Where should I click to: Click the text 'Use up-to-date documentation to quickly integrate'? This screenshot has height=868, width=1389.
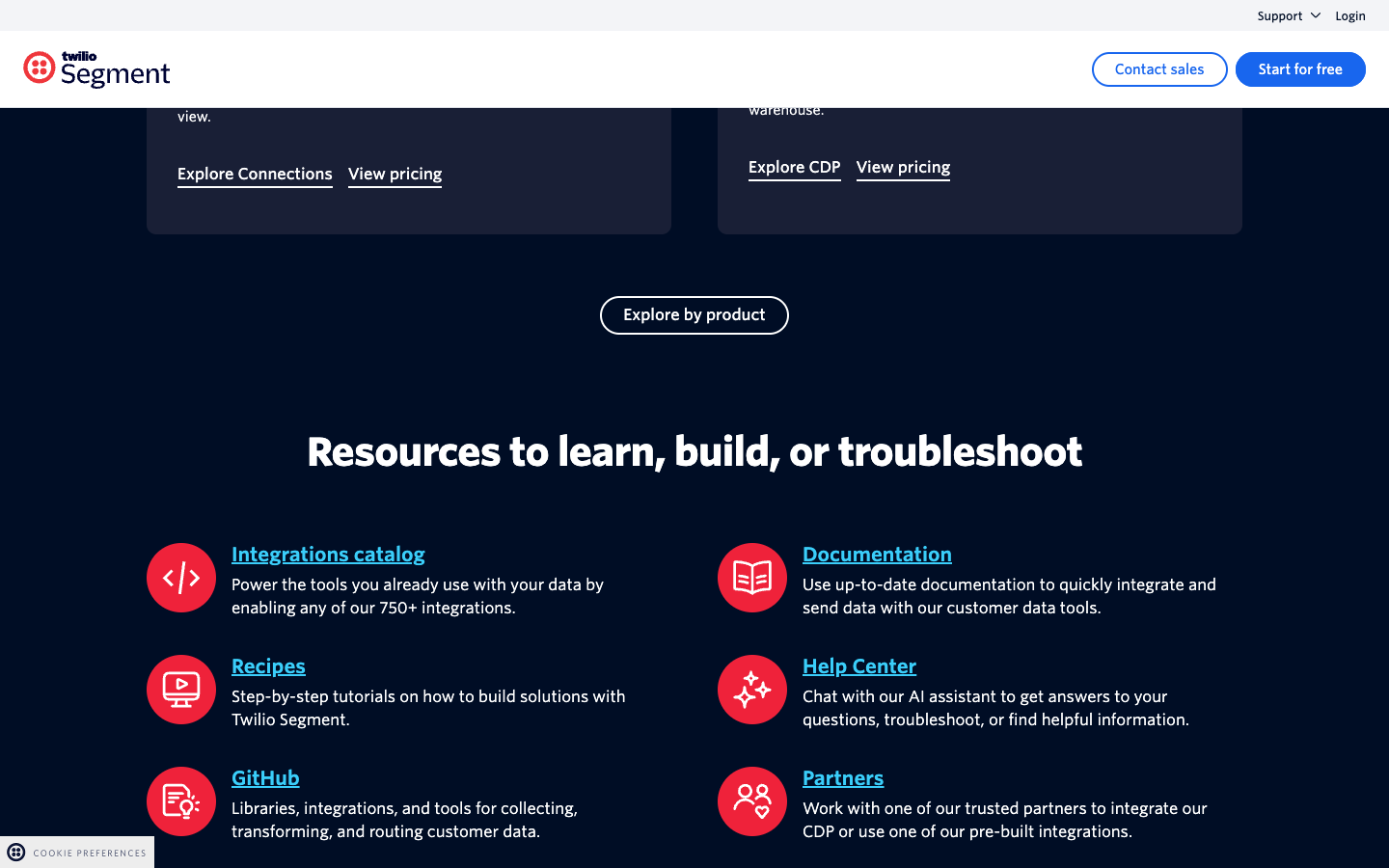coord(989,584)
